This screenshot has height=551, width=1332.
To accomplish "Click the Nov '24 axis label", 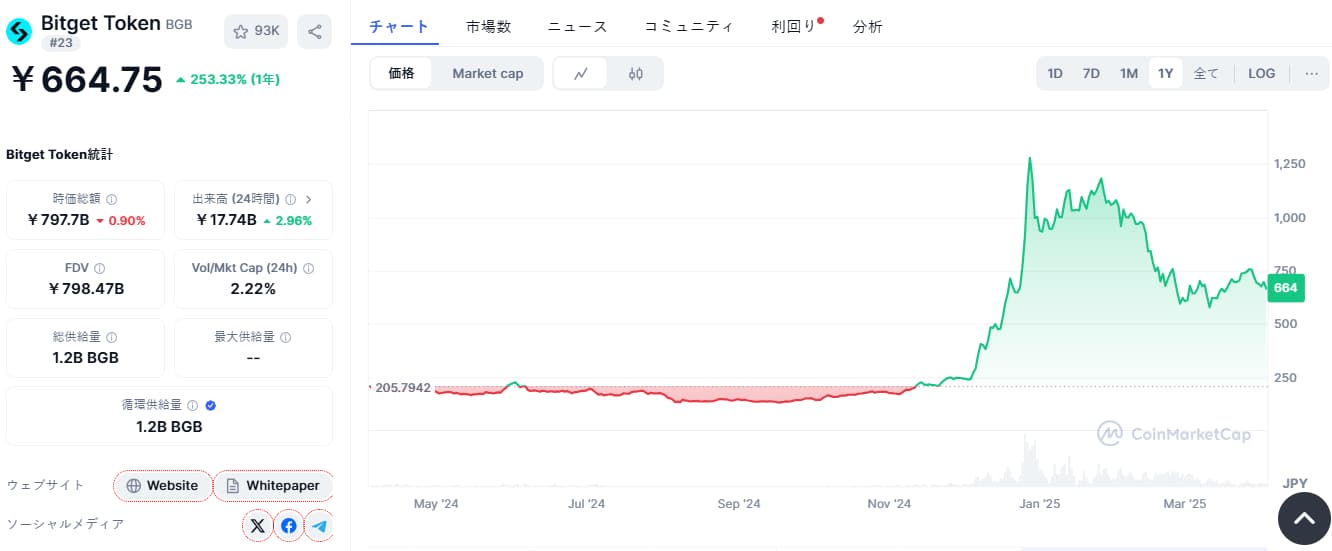I will (x=888, y=504).
